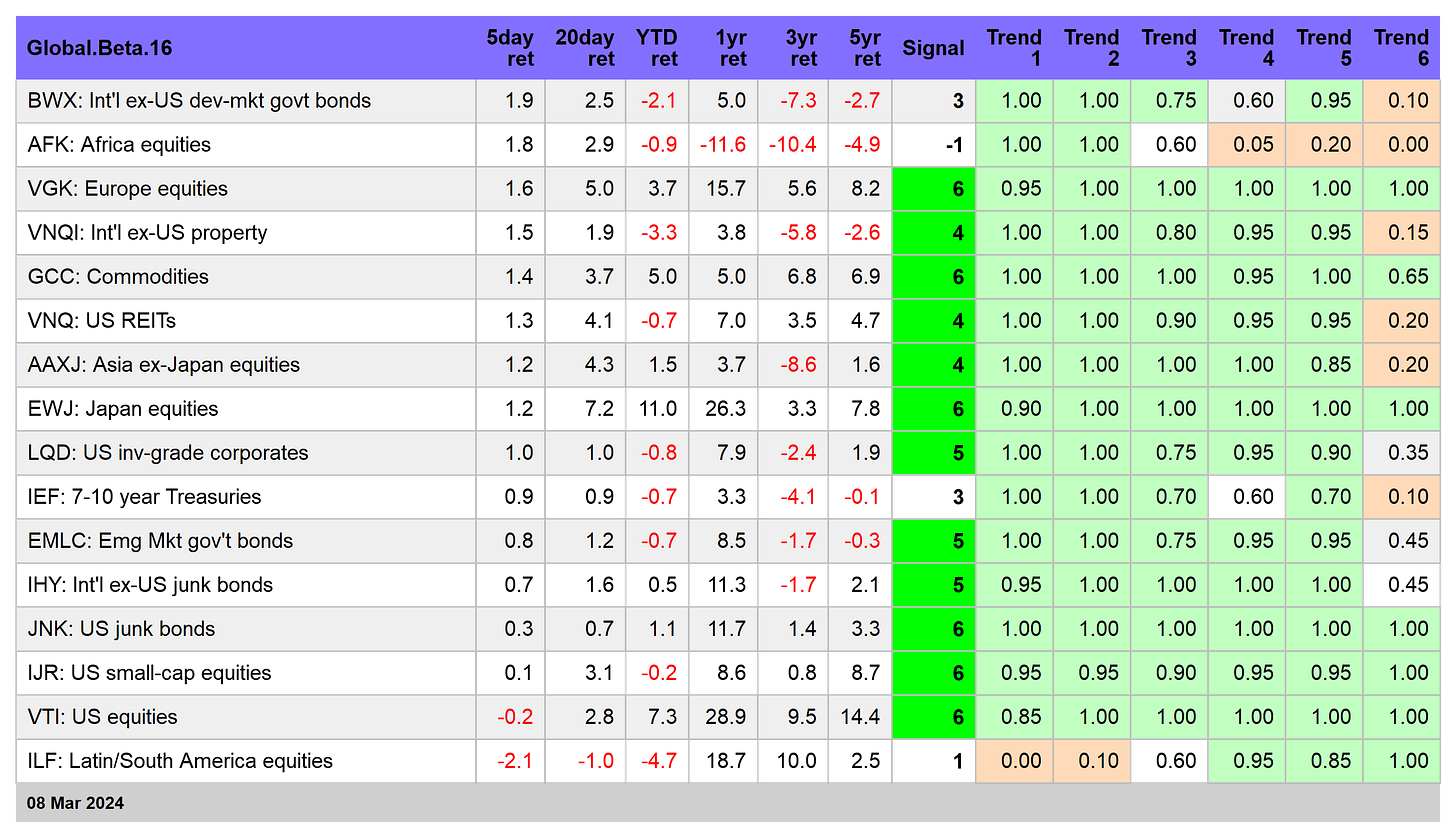Select the IHY Int'l ex-US junk bonds row label
This screenshot has height=838, width=1456.
[150, 585]
